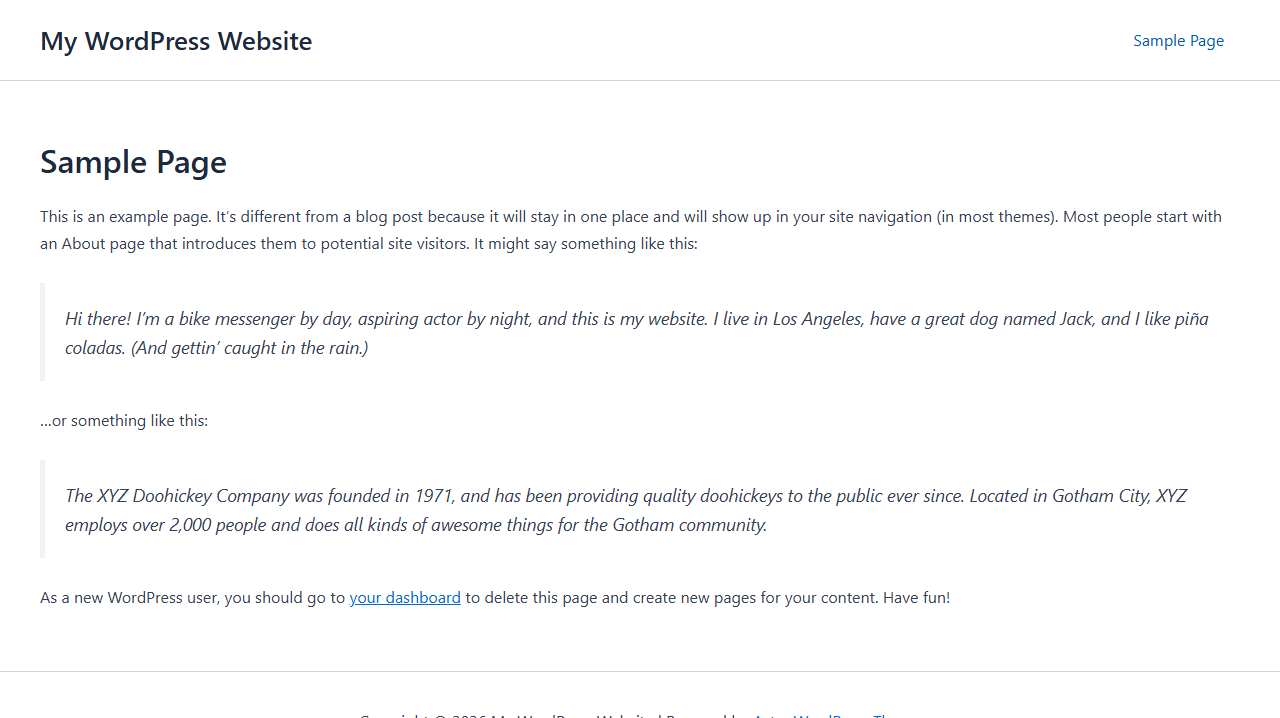1280x718 pixels.
Task: Click the "Have fun!" text
Action: pos(916,597)
